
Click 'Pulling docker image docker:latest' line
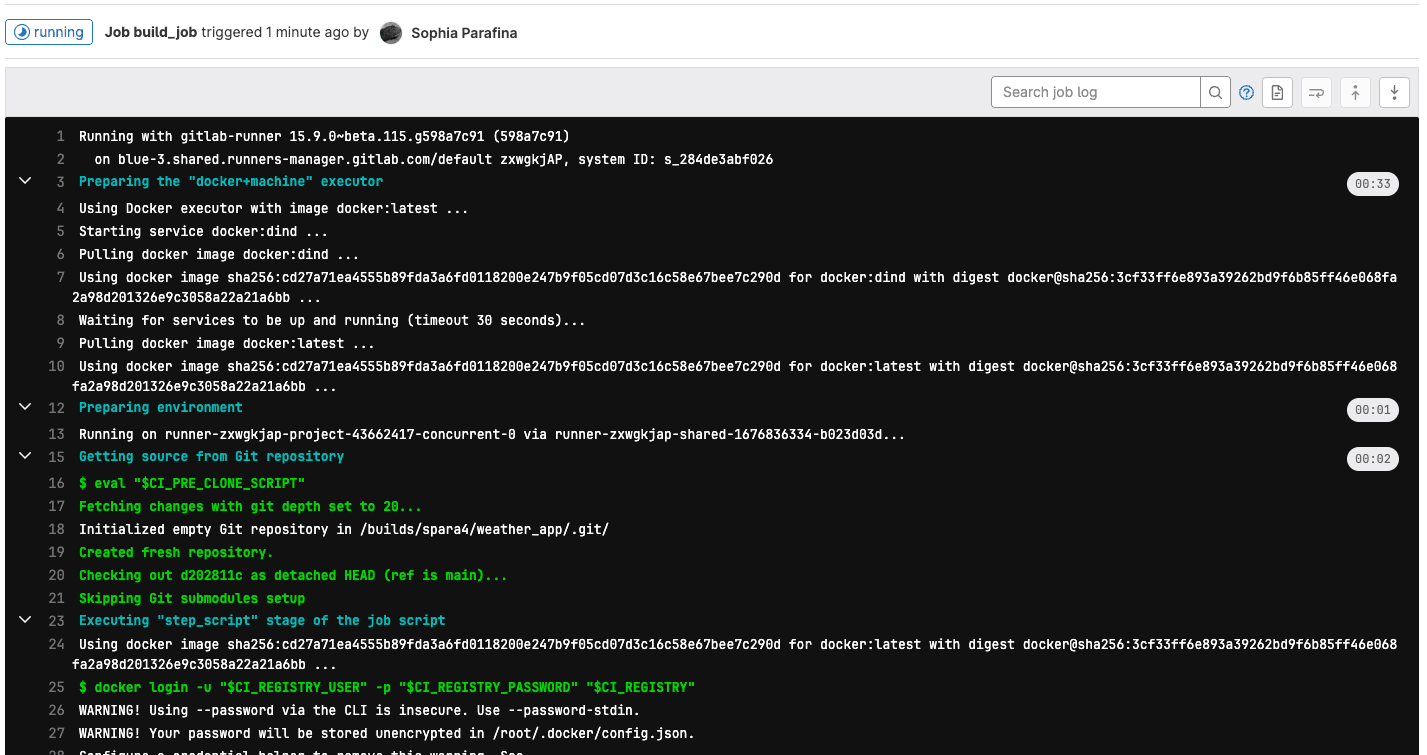click(x=227, y=344)
